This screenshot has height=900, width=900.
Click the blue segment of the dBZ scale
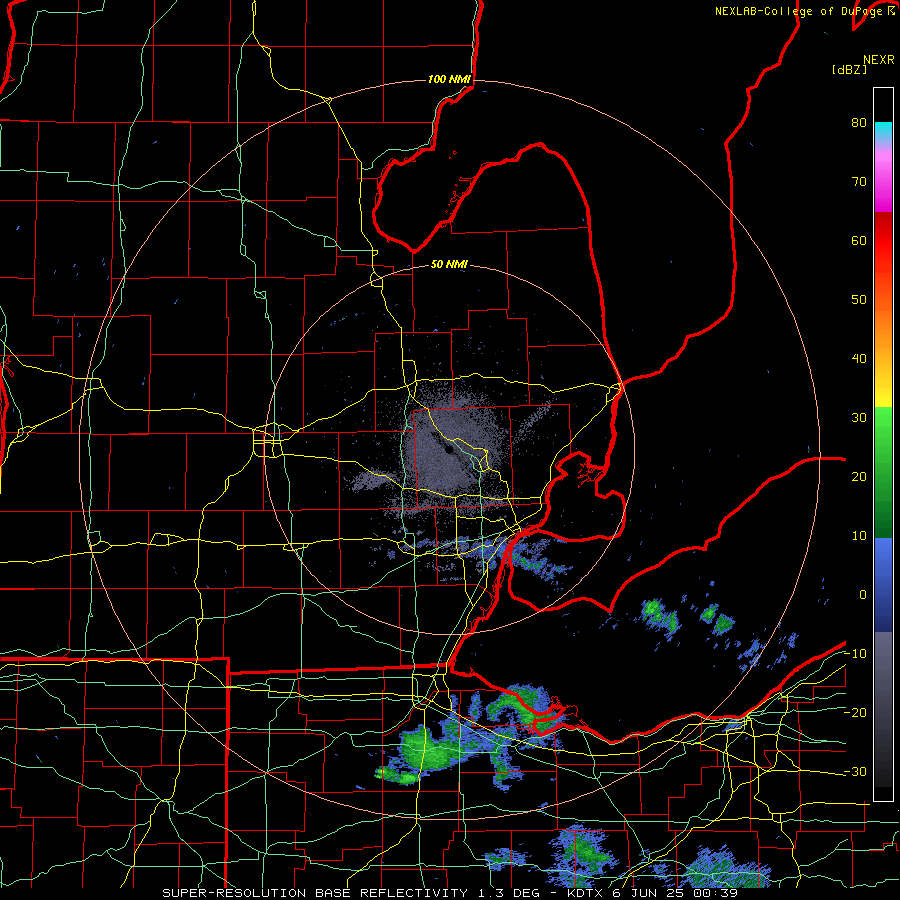[883, 585]
